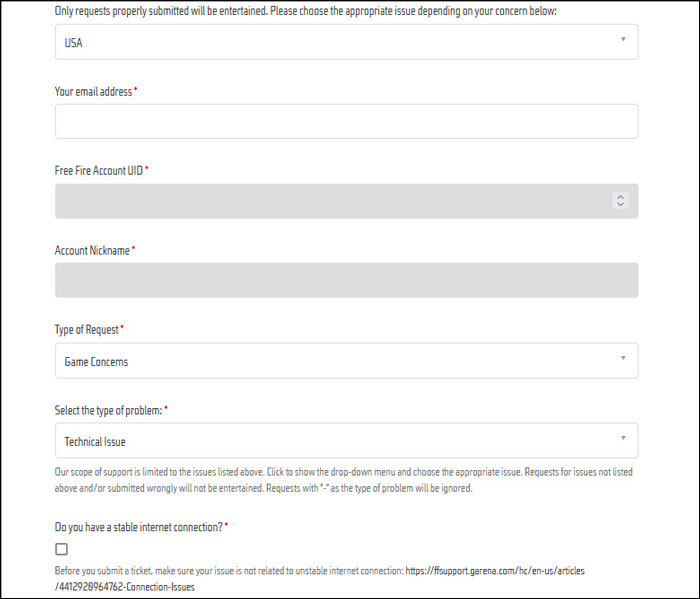This screenshot has width=700, height=599.
Task: Click the 'Your email address' label
Action: (x=93, y=92)
